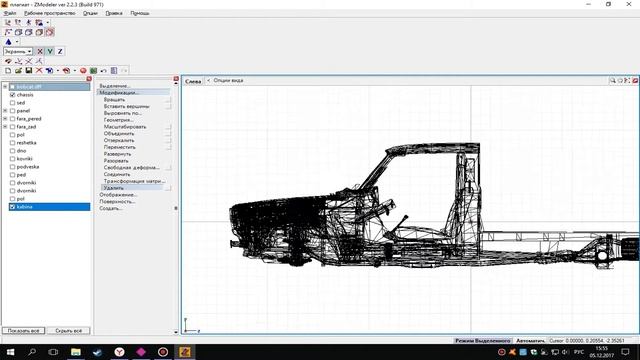
Task: Open Steam from the Windows taskbar
Action: 97,352
